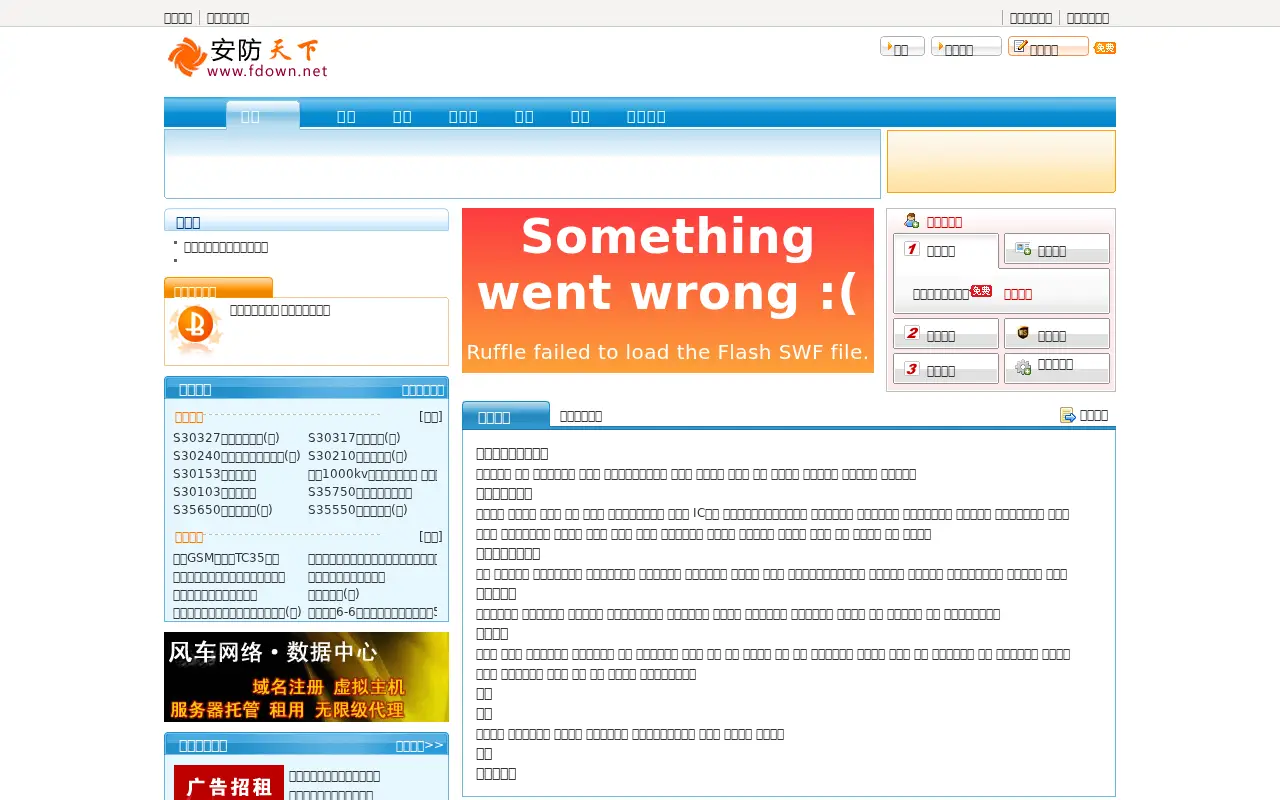Switch to the active blue tab above the article

[x=506, y=415]
